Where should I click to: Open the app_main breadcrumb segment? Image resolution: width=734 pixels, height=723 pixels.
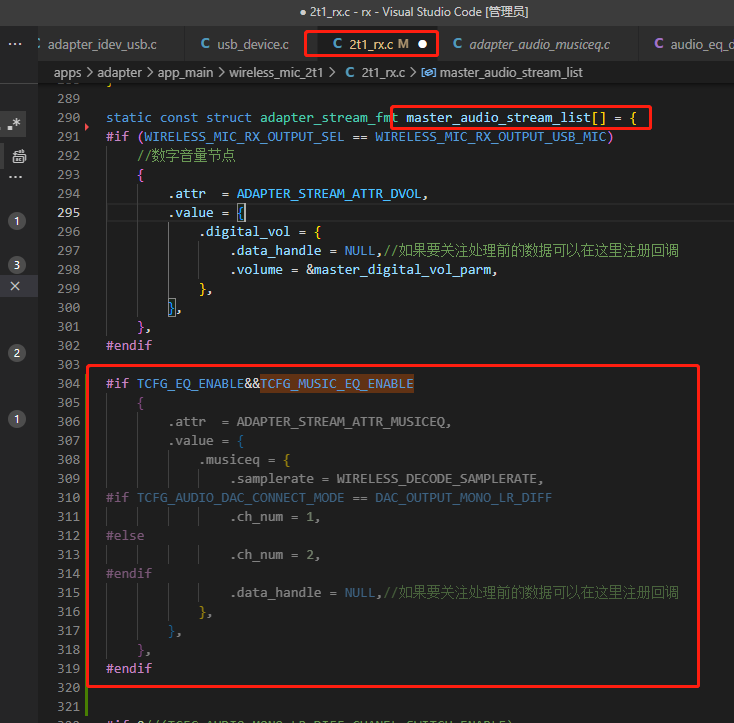pyautogui.click(x=185, y=73)
